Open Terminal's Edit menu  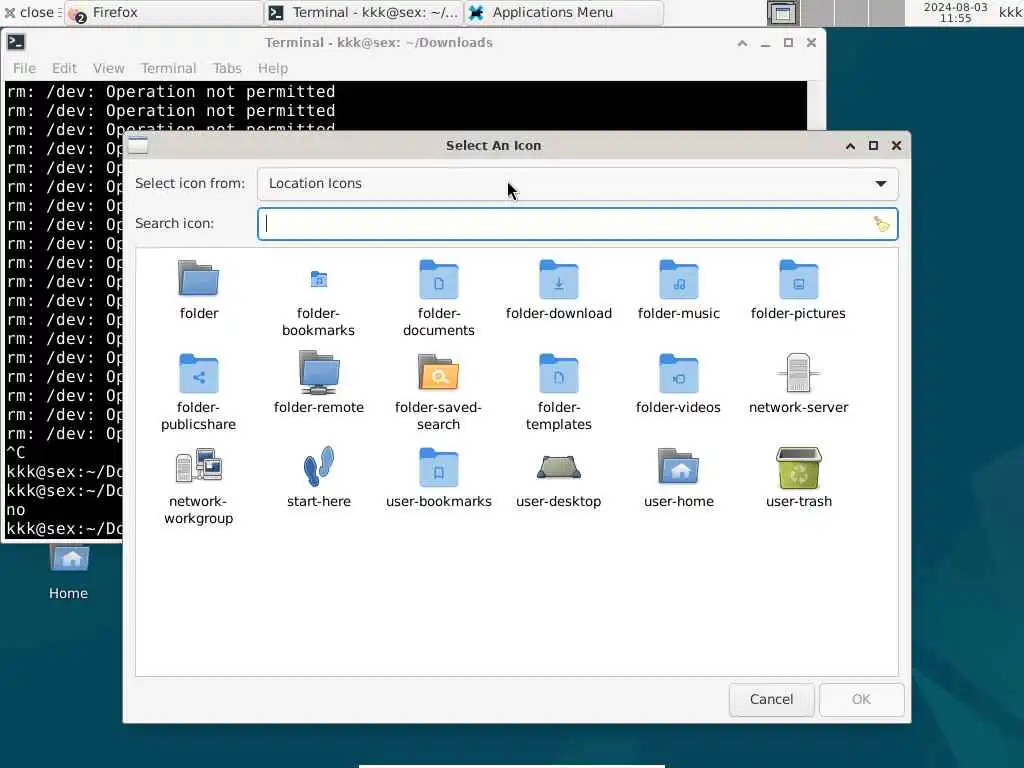(64, 68)
